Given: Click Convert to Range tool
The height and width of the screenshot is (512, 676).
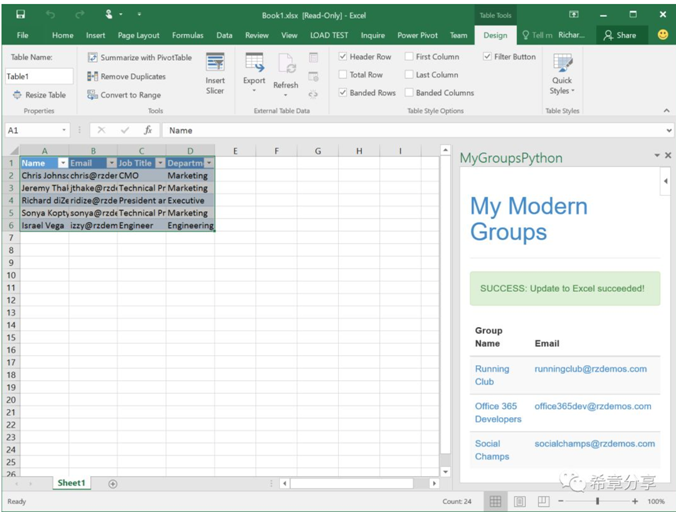Looking at the screenshot, I should pos(124,95).
